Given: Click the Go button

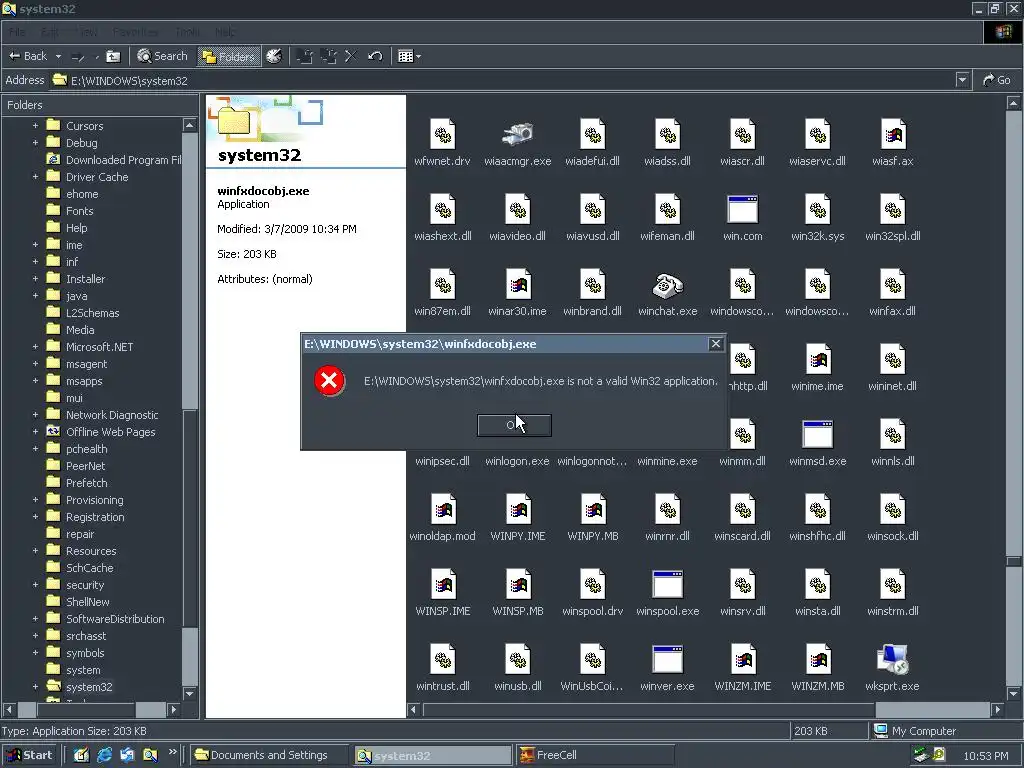Looking at the screenshot, I should tap(997, 80).
